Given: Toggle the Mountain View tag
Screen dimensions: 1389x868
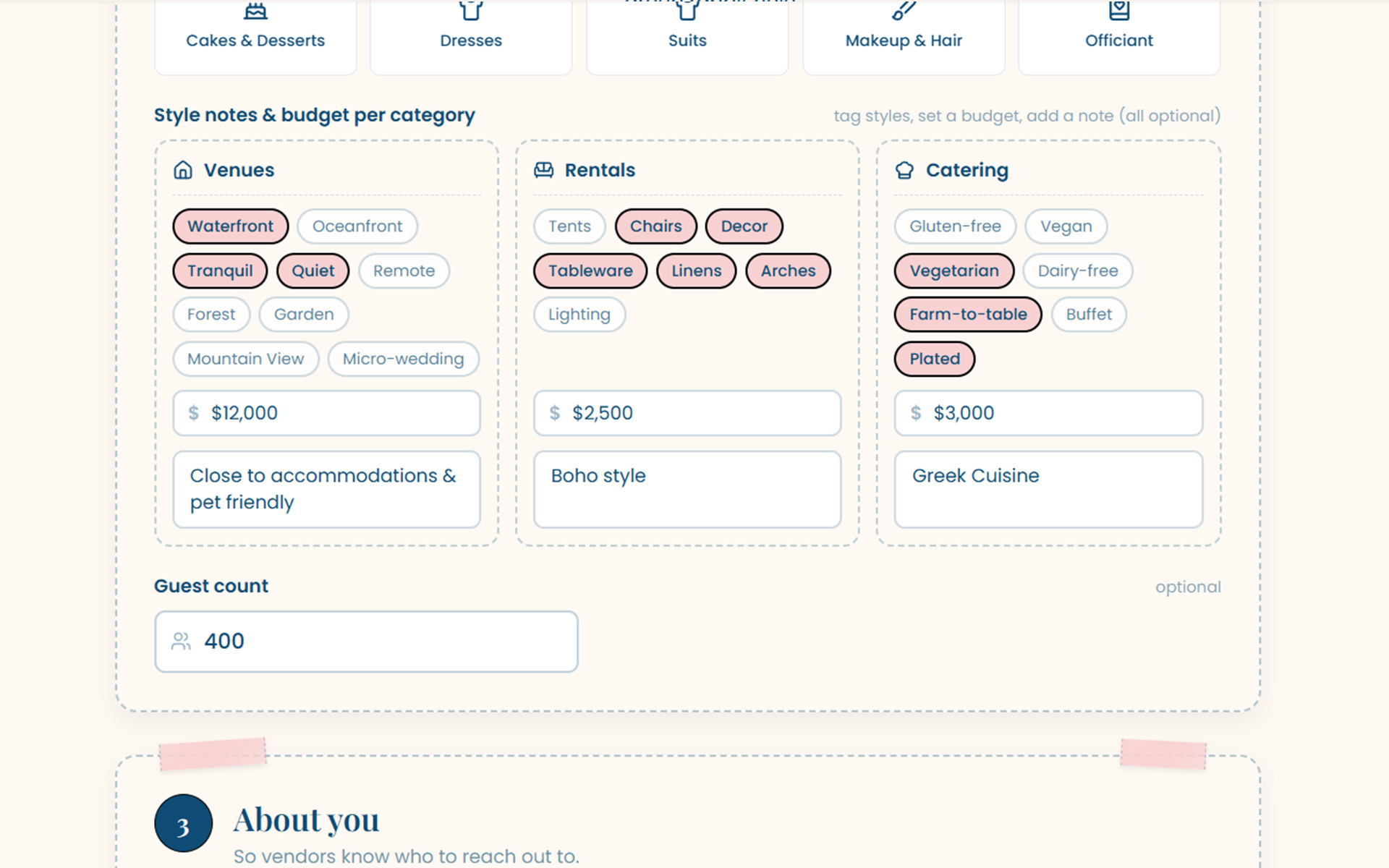Looking at the screenshot, I should (x=246, y=359).
